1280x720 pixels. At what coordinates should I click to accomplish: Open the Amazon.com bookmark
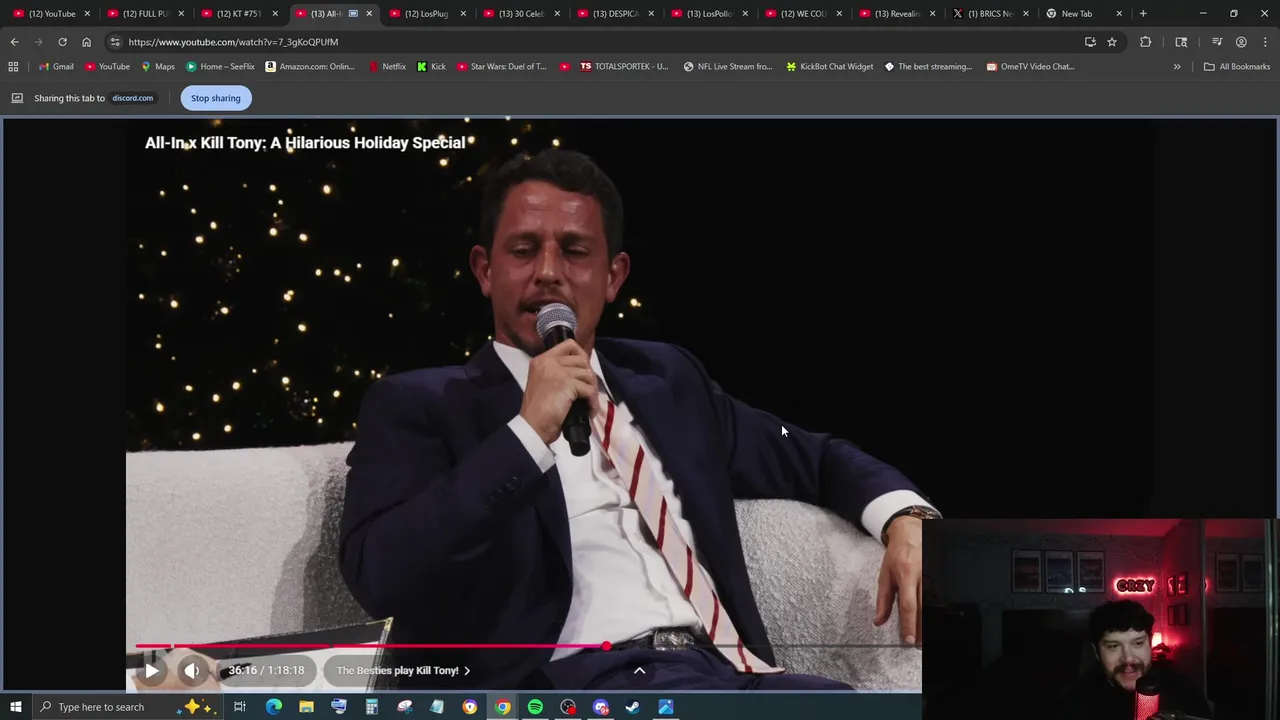tap(310, 67)
